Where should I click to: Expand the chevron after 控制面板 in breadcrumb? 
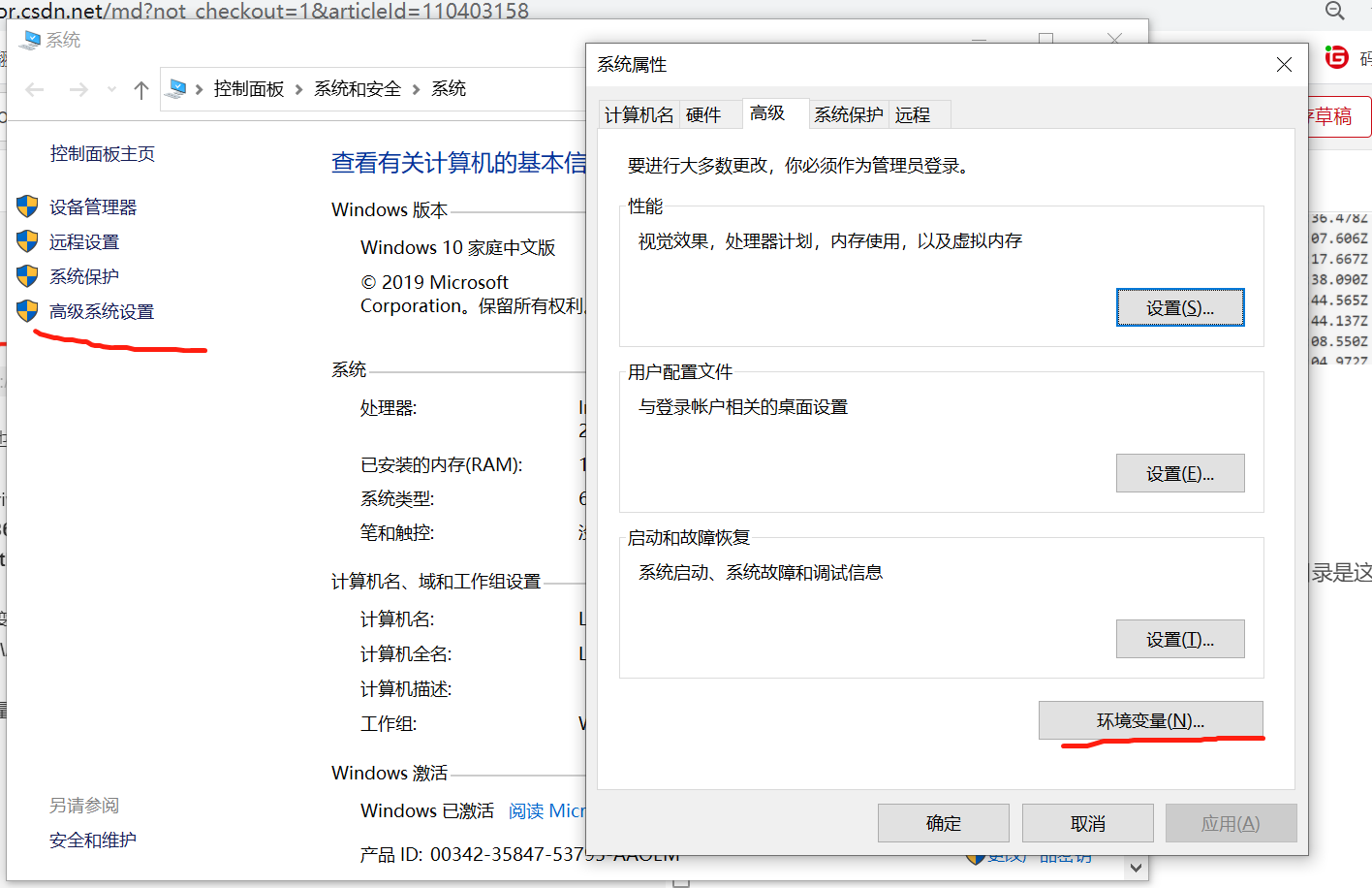point(298,90)
